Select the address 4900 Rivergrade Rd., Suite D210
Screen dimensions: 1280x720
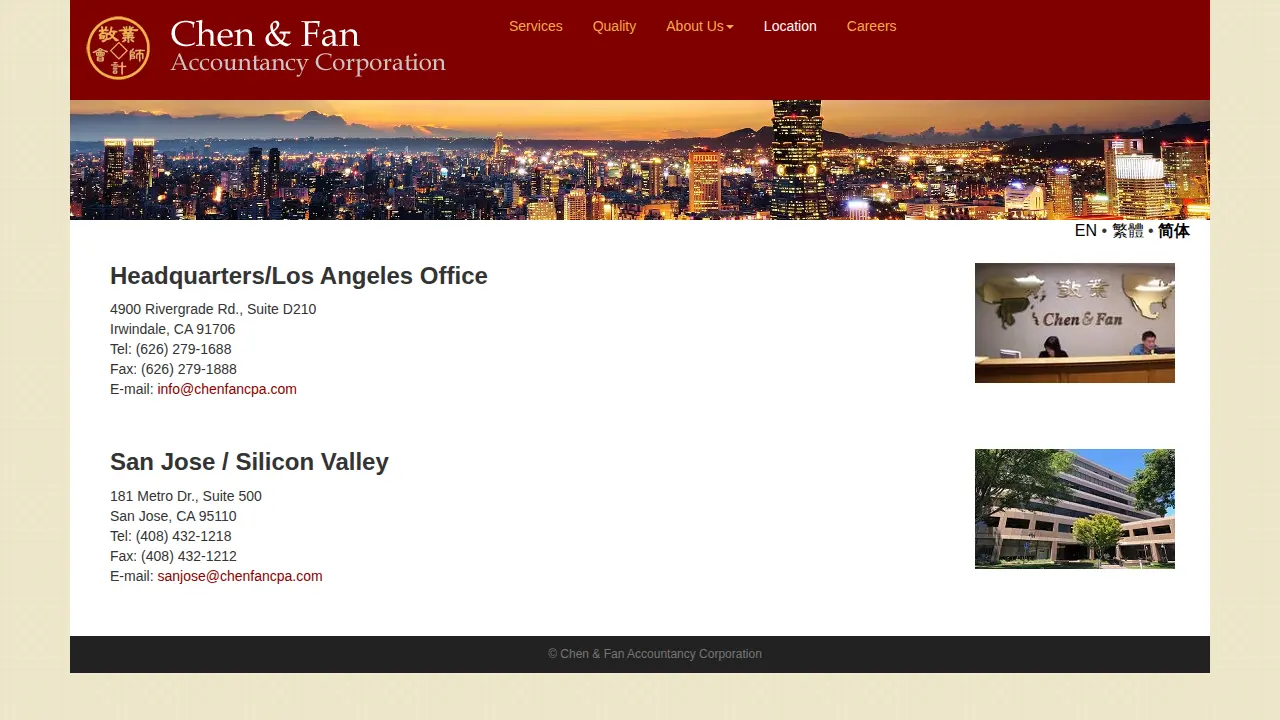pyautogui.click(x=213, y=309)
